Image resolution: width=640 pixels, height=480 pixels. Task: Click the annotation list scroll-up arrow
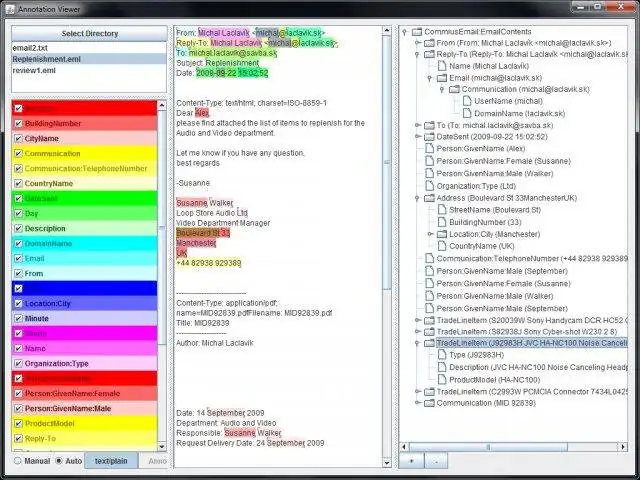pos(162,105)
